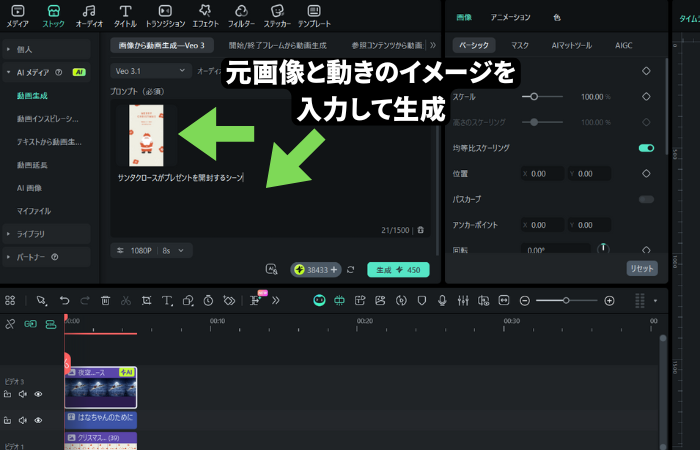Show more generation tabs via chevron
Screen dimensions: 700x450
433,45
